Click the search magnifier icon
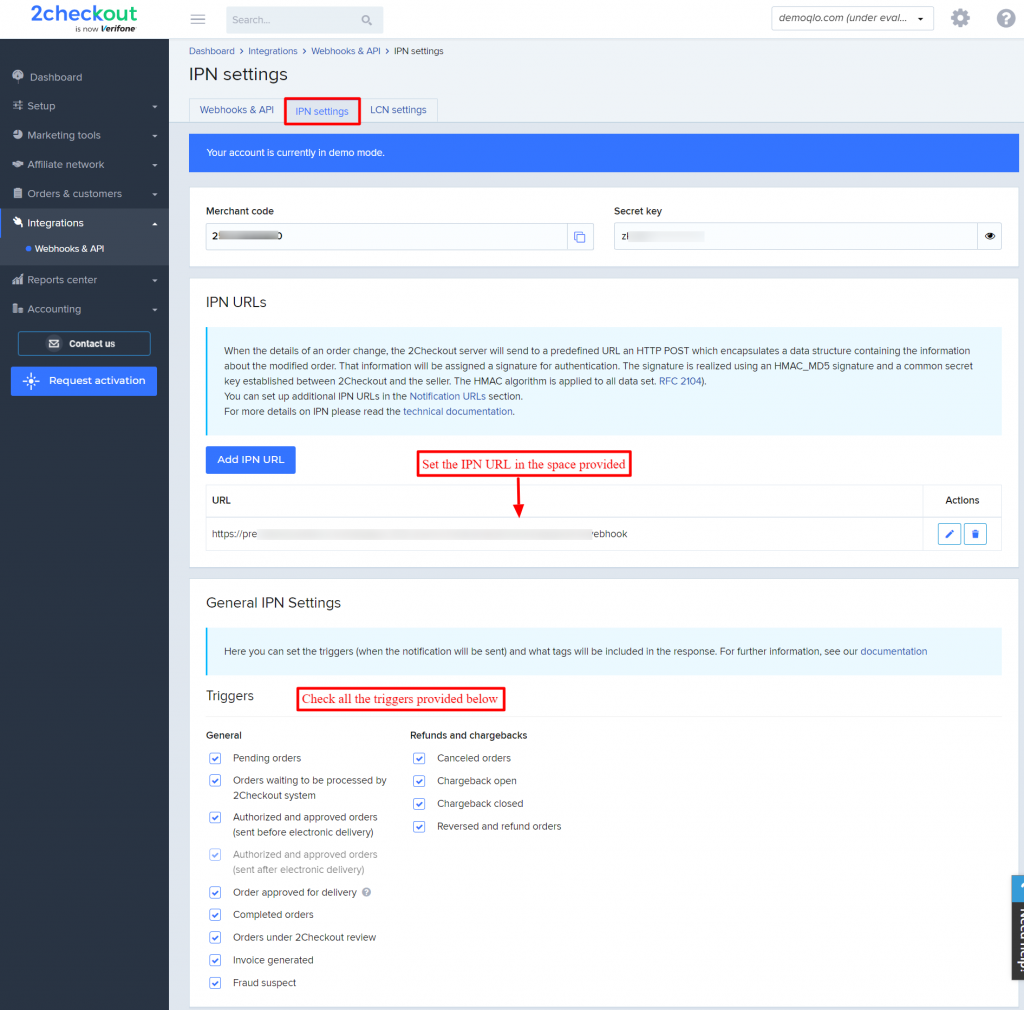This screenshot has height=1010, width=1024. coord(366,20)
